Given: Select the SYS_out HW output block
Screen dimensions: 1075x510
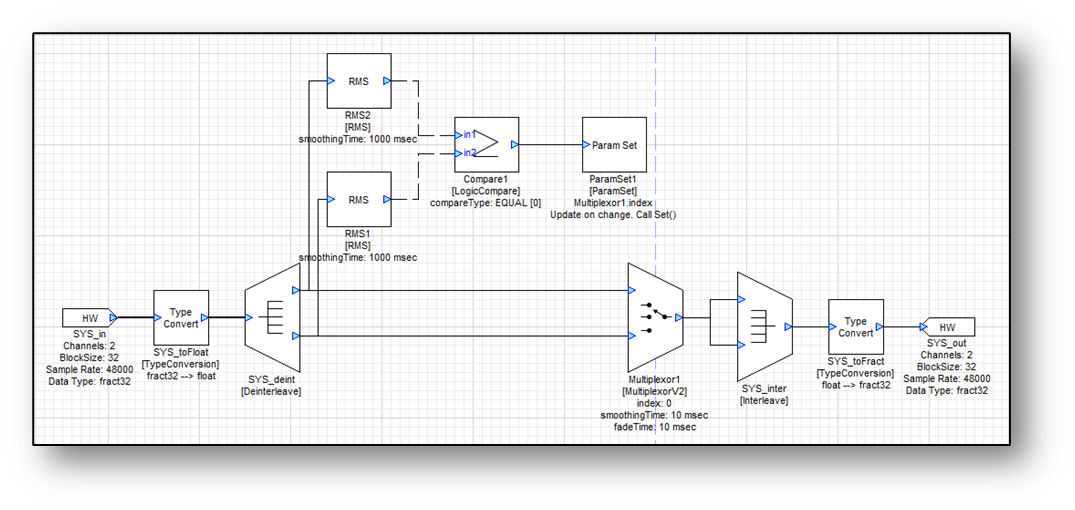Looking at the screenshot, I should [x=946, y=327].
